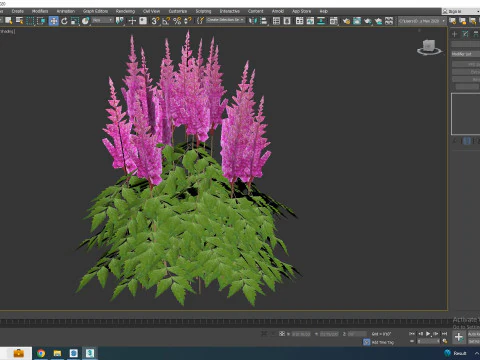Toggle the Angle Snap button
This screenshot has height=360, width=480.
tap(166, 21)
